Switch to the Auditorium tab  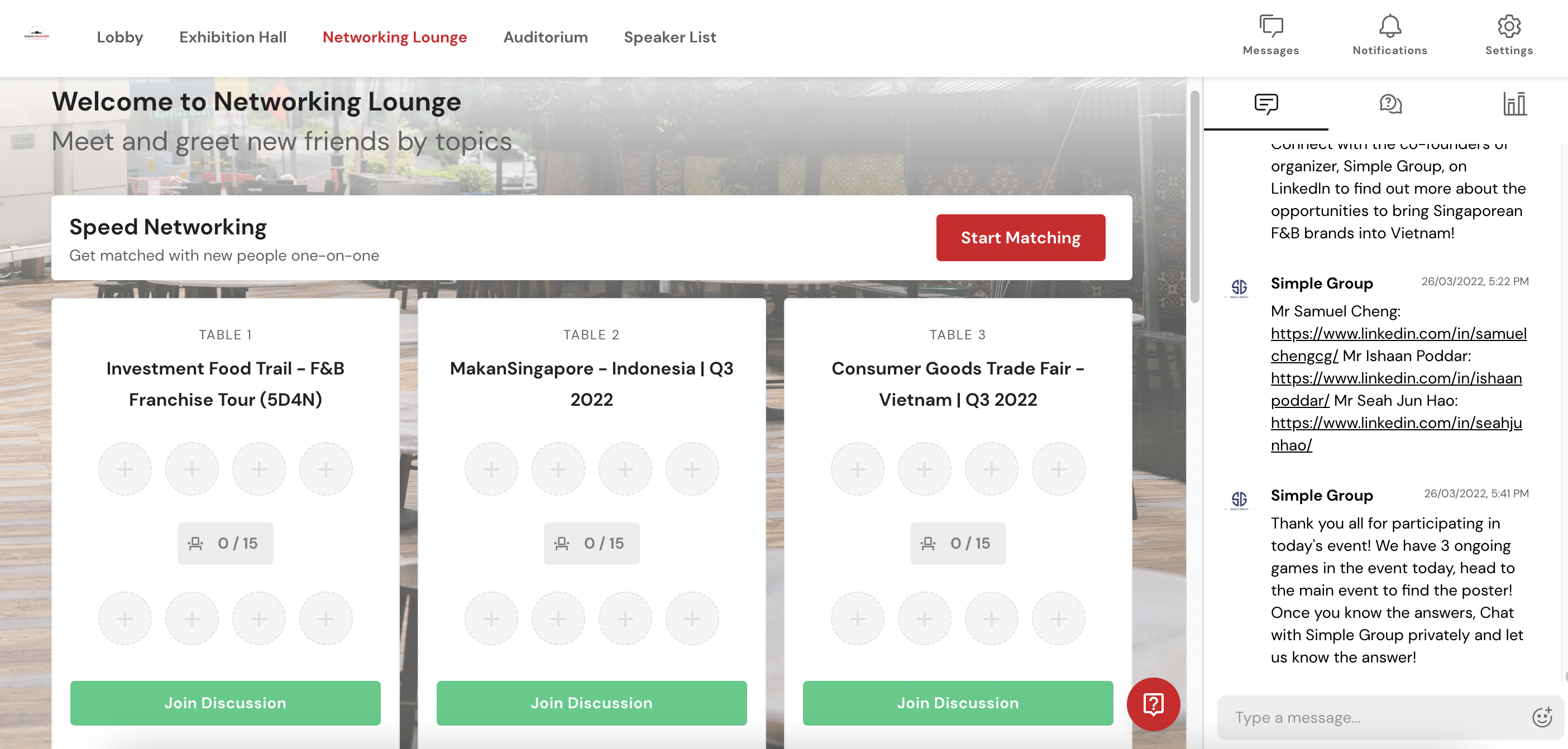point(545,36)
